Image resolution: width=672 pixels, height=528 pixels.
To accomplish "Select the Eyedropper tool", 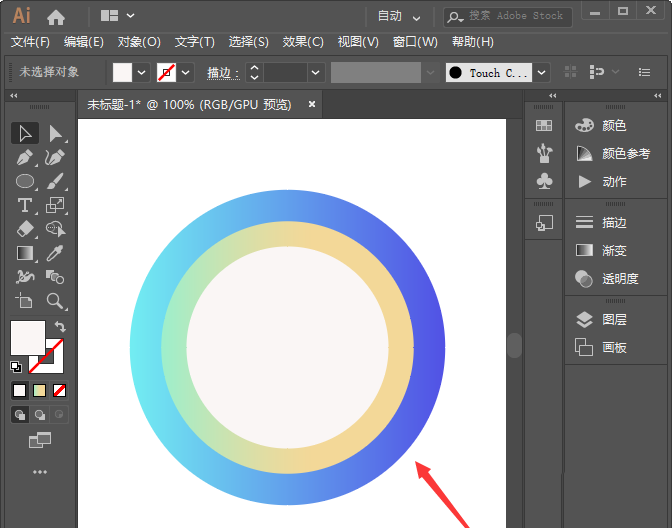I will 55,253.
